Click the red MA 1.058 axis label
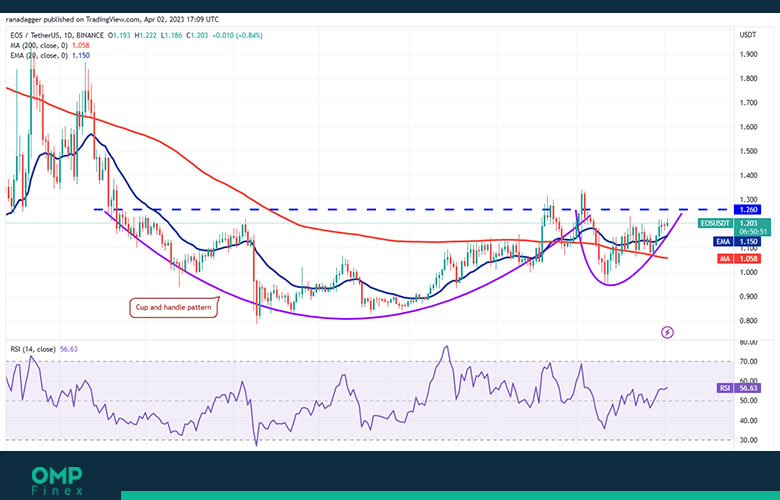780x500 pixels. pyautogui.click(x=739, y=259)
